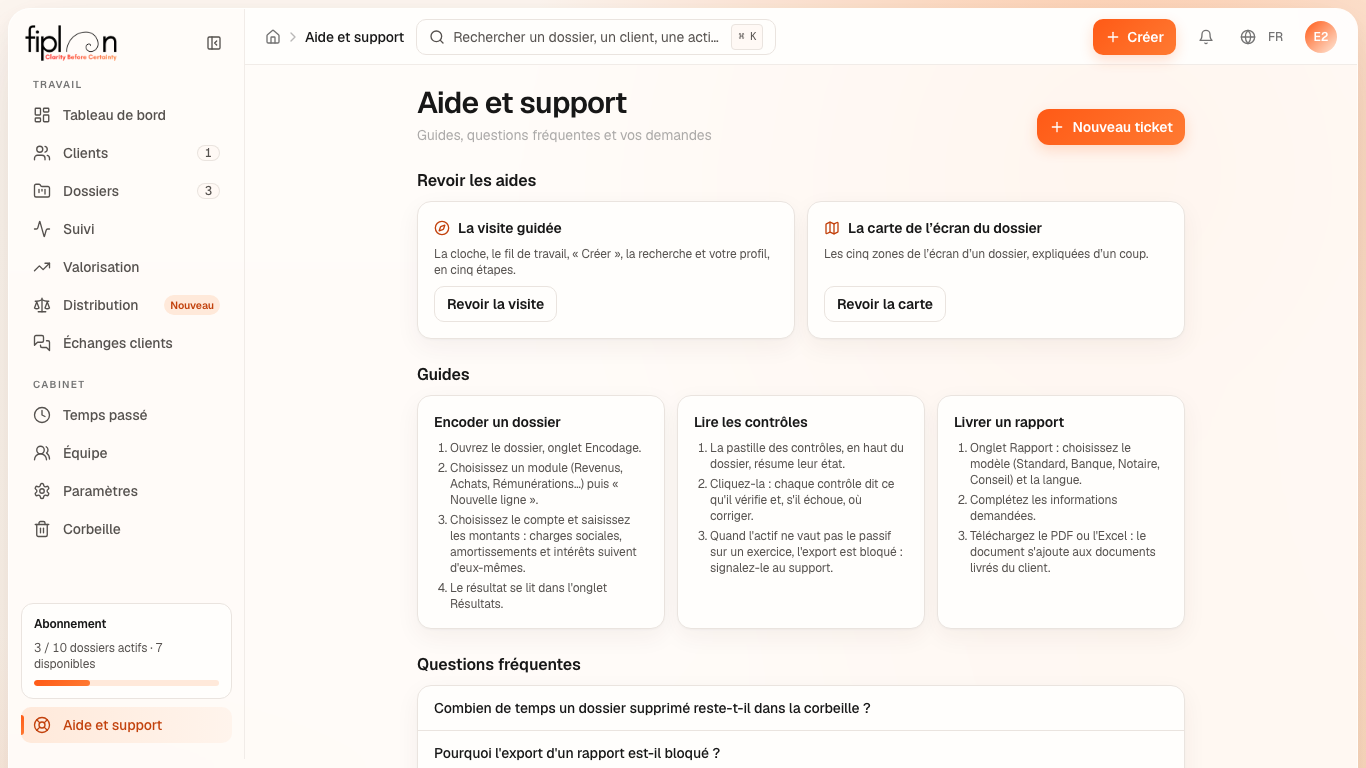
Task: Collapse the sidebar with the panel icon
Action: click(214, 43)
